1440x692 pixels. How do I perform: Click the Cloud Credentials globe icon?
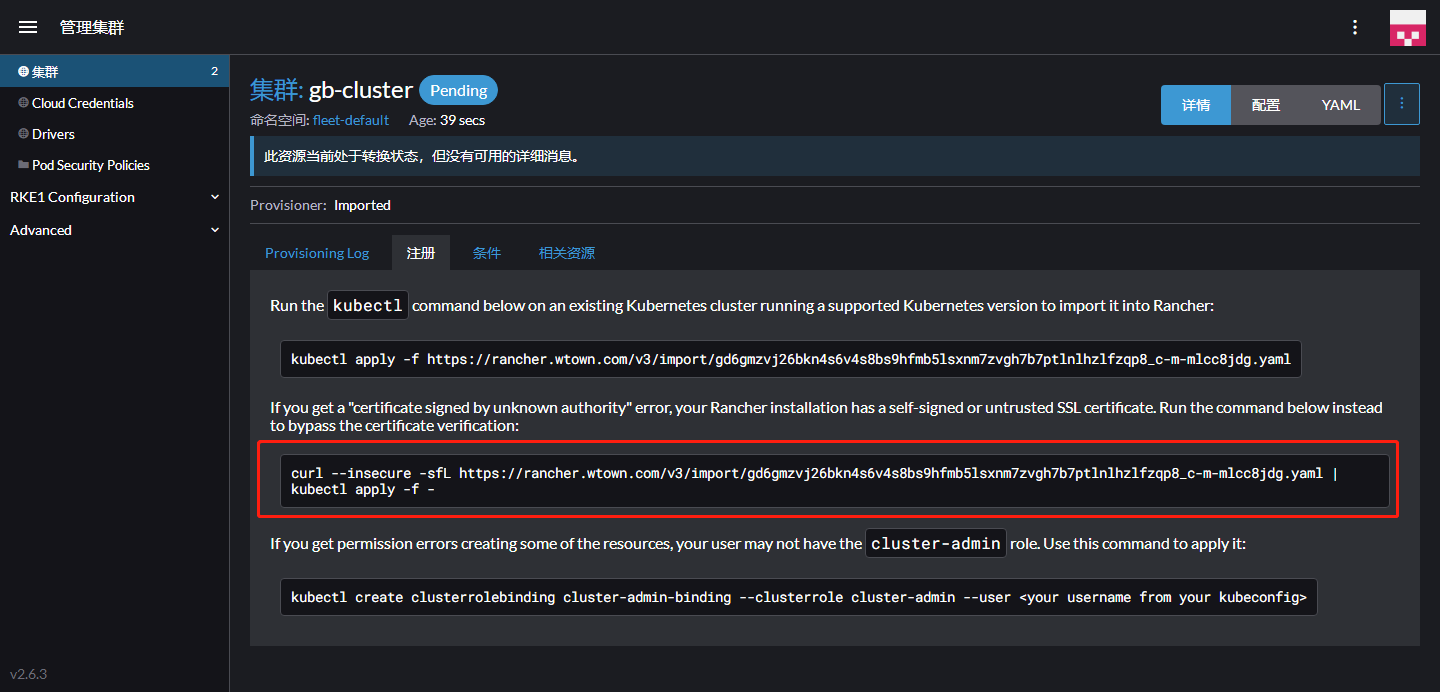click(x=23, y=103)
